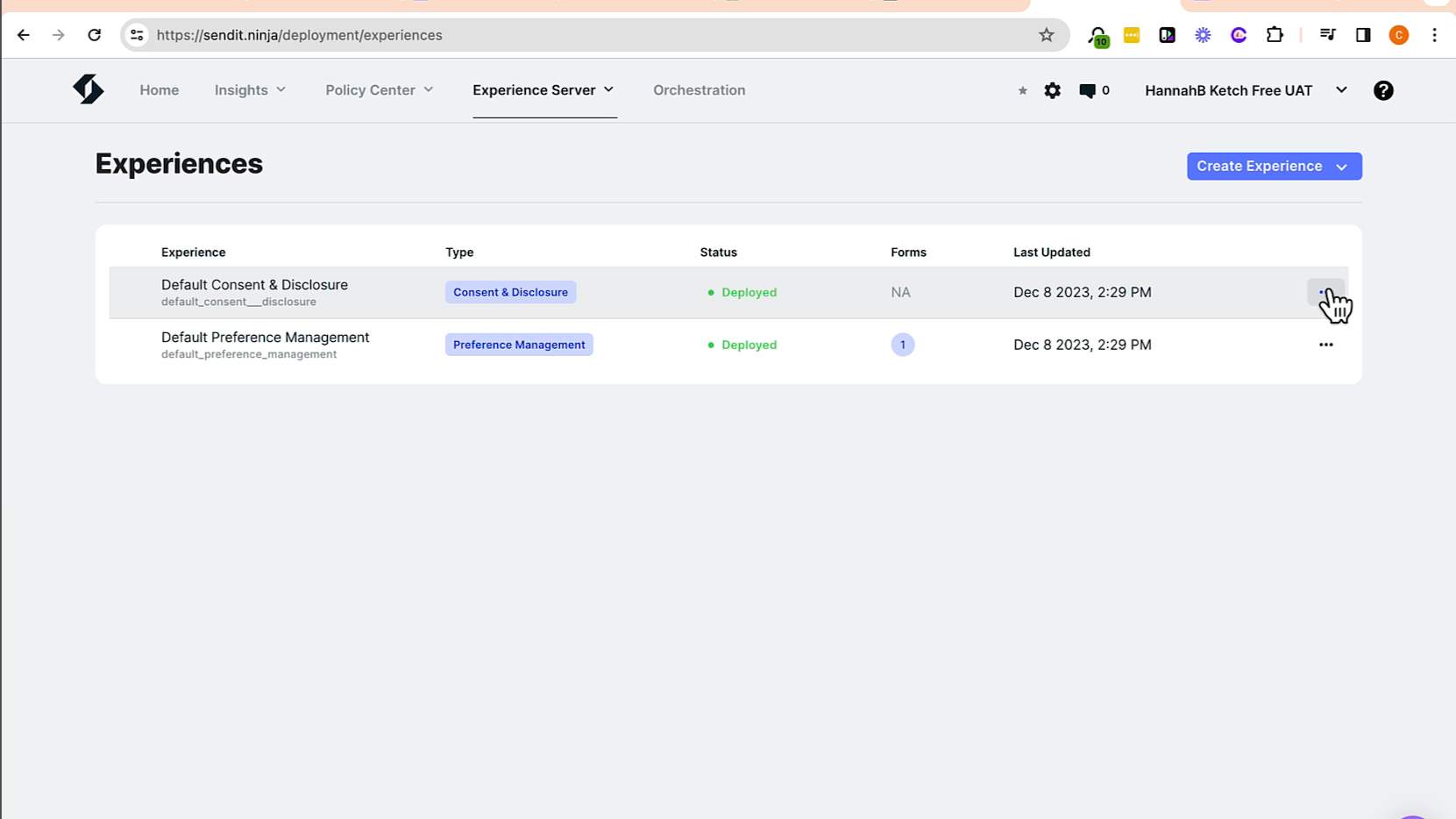Viewport: 1456px width, 819px height.
Task: Open the notifications chat bubble icon
Action: pyautogui.click(x=1087, y=90)
